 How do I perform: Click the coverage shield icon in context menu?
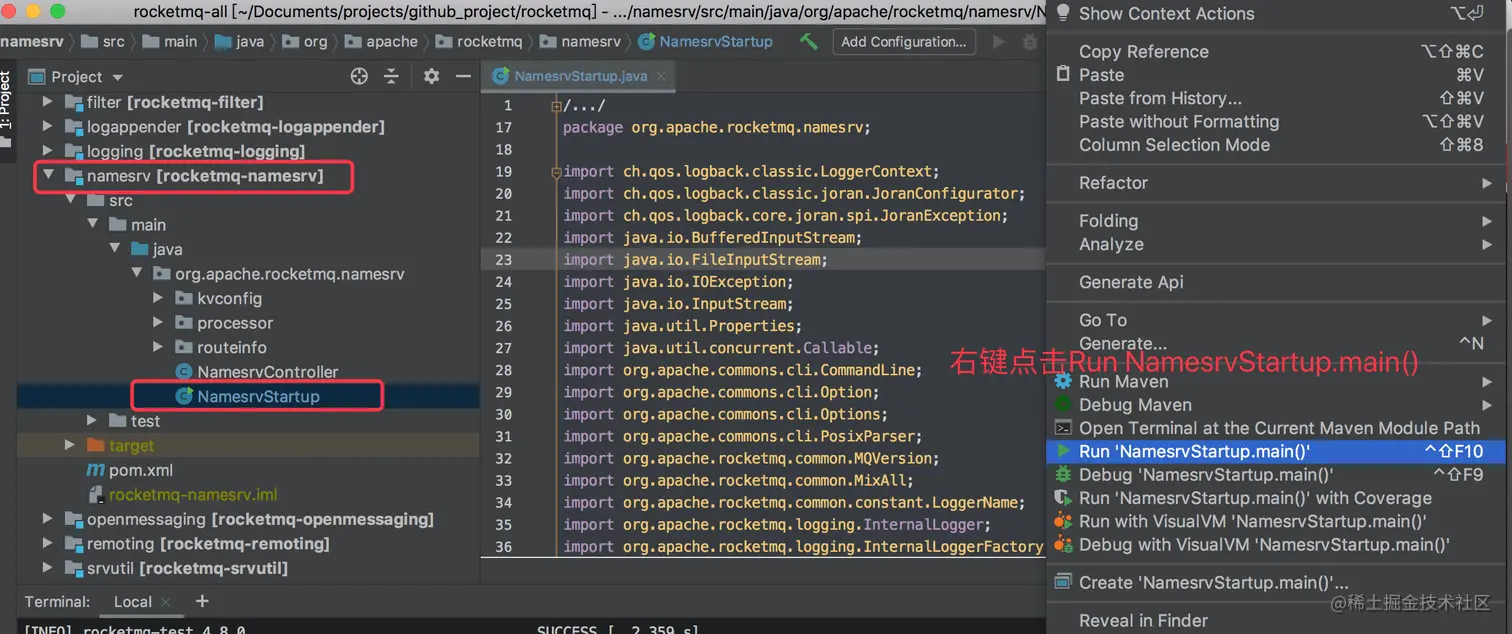1063,498
